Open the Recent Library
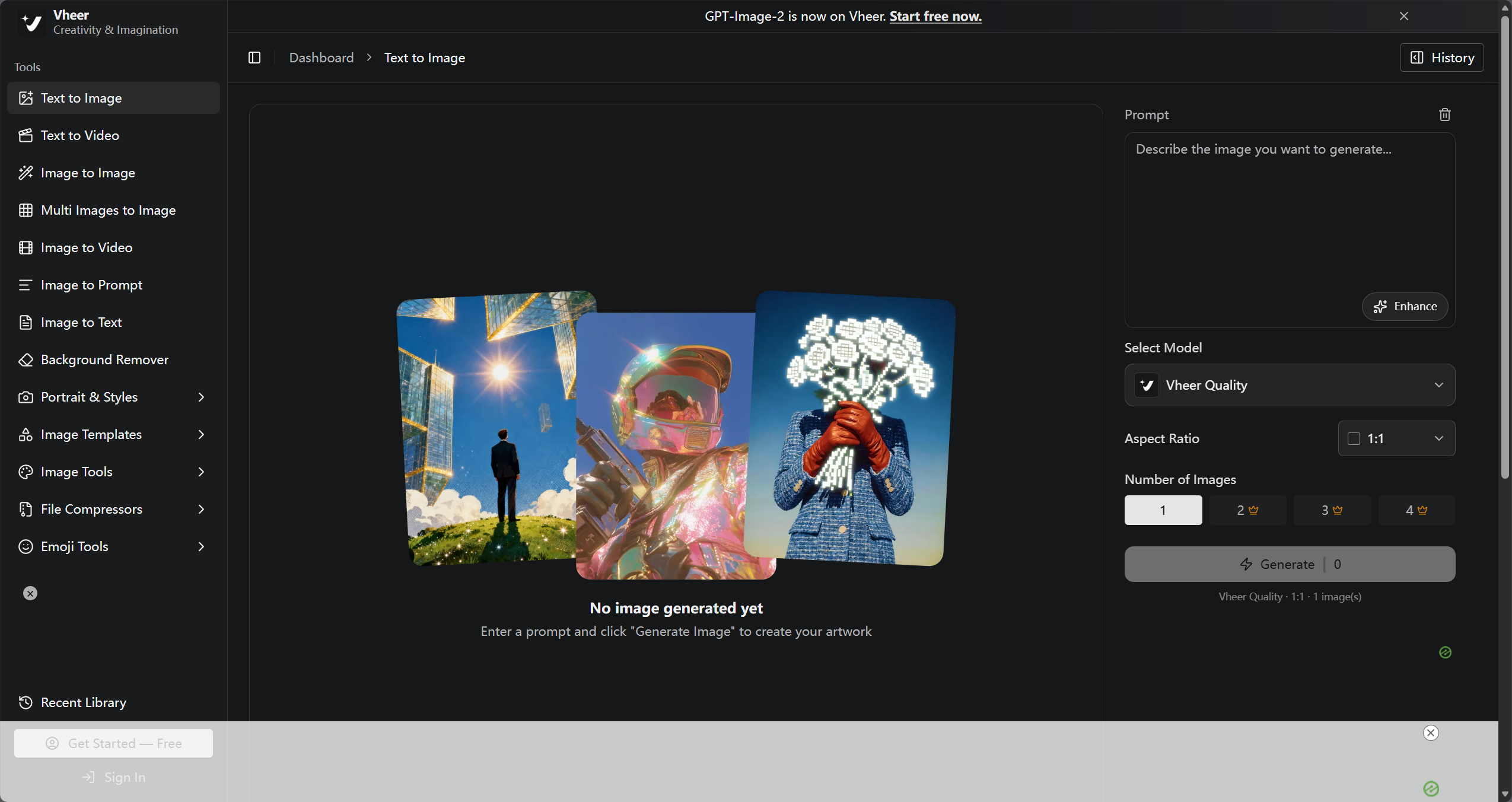 tap(113, 702)
